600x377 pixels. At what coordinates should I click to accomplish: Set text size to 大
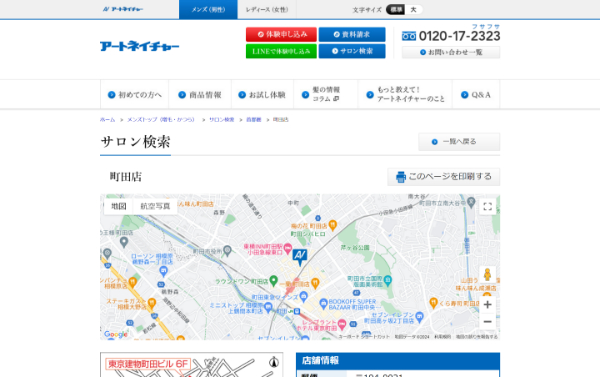[413, 10]
